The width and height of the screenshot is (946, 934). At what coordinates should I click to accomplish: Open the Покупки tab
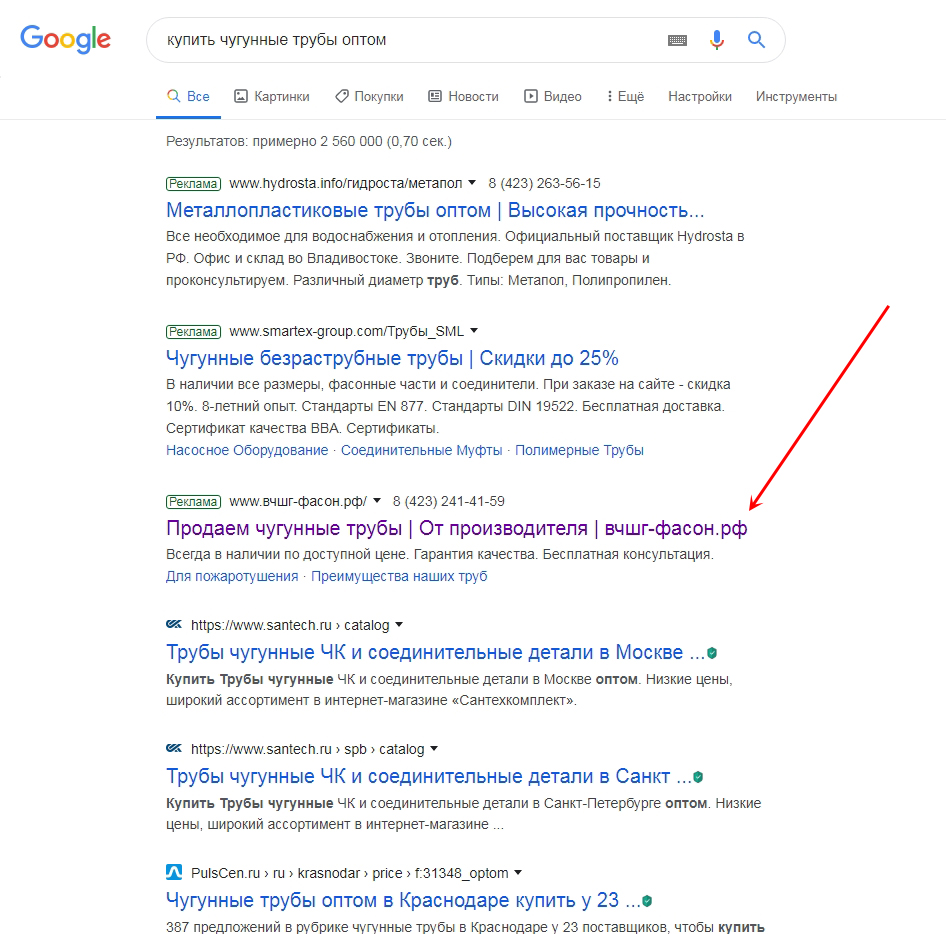coord(369,97)
